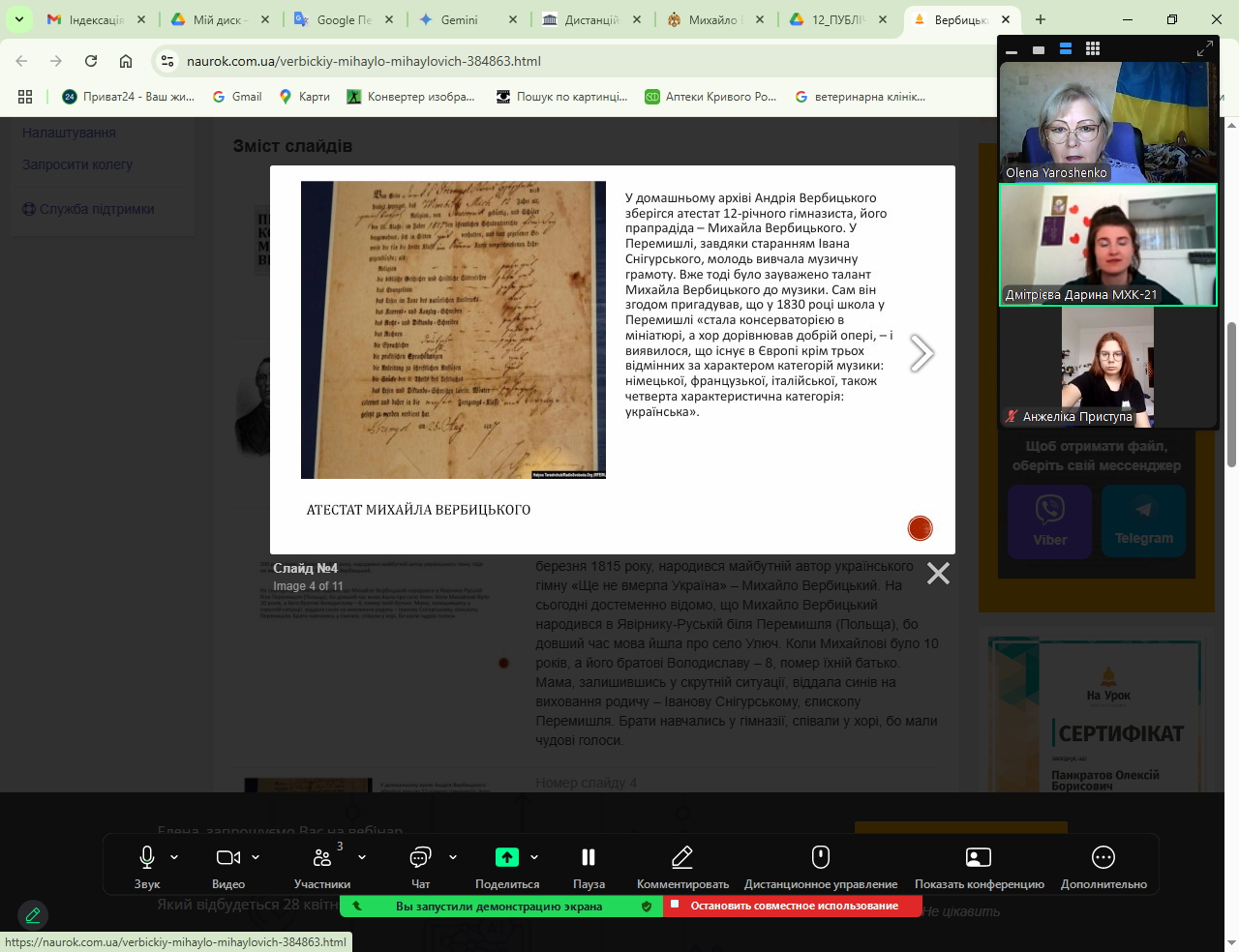Click the red circle on the slide

pyautogui.click(x=920, y=527)
